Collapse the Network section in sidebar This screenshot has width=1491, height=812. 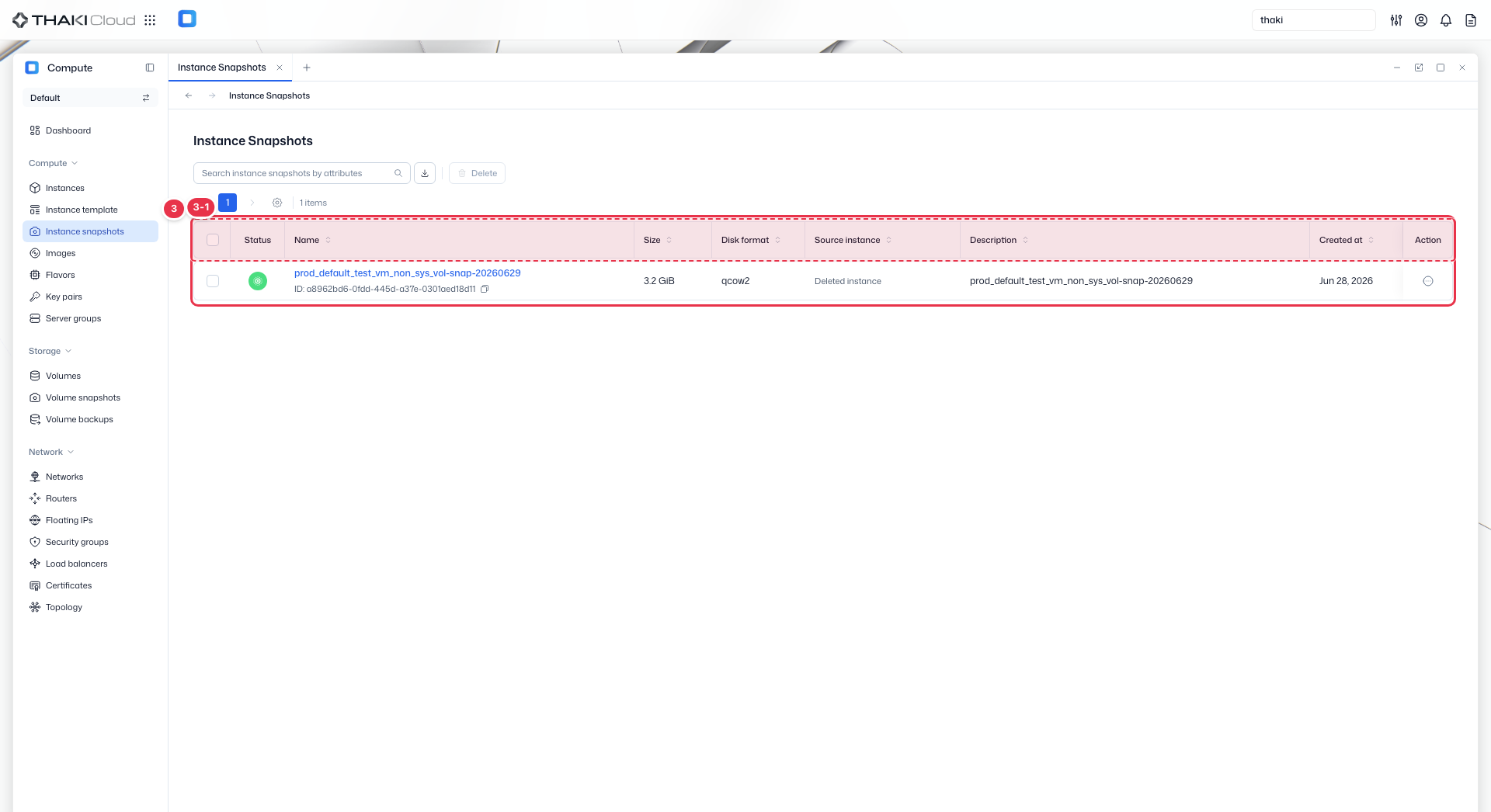coord(51,452)
